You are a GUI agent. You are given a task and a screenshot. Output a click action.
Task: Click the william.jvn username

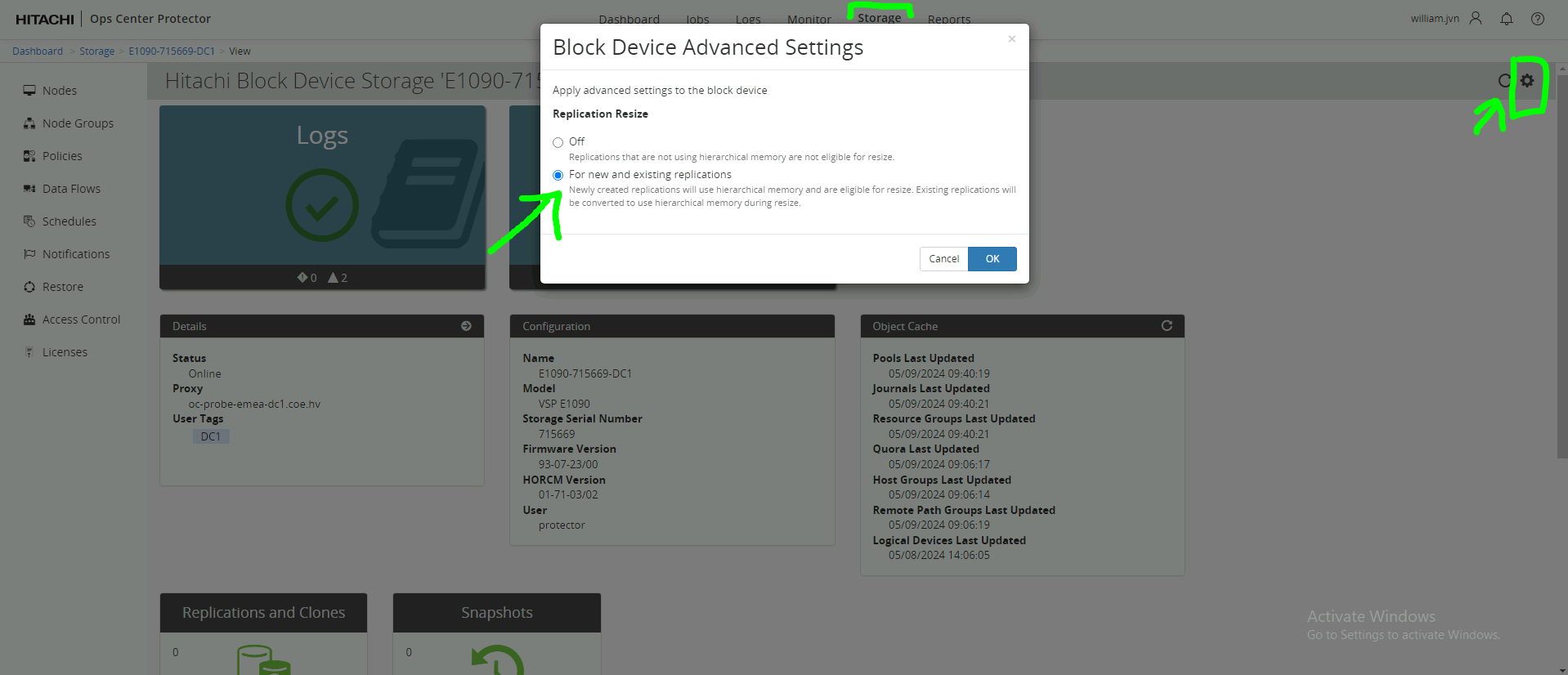[1435, 18]
